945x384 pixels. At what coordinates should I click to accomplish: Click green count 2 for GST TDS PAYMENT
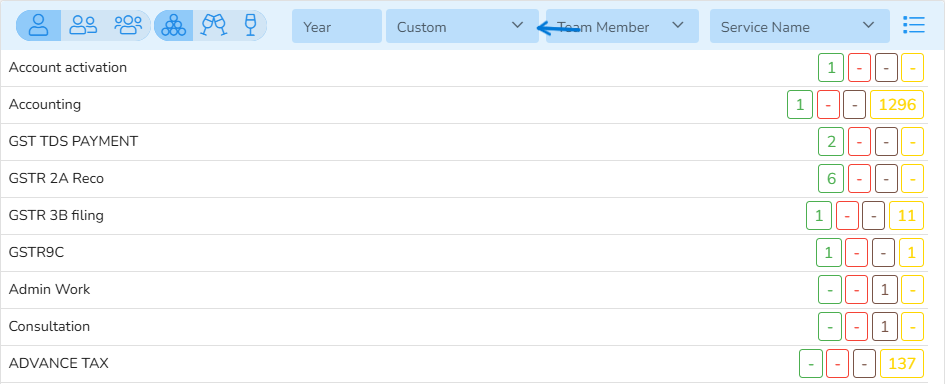(831, 142)
